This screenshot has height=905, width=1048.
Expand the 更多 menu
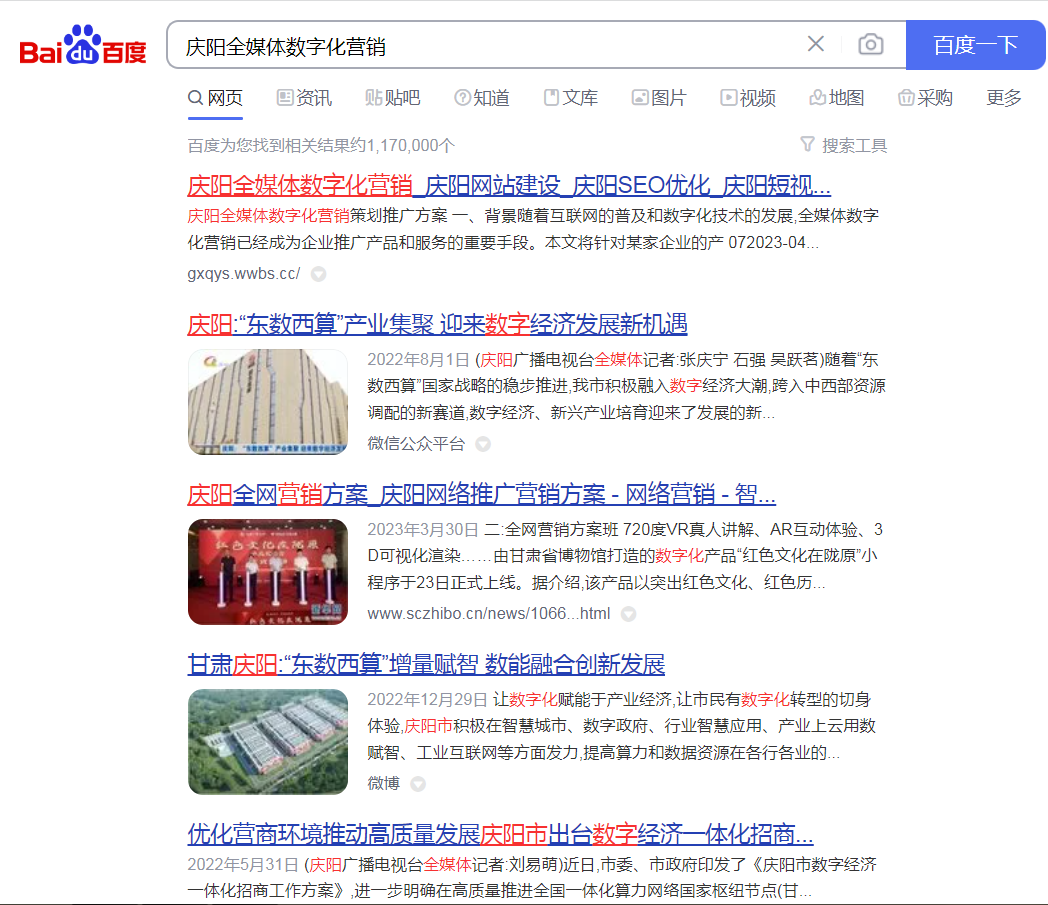1004,98
